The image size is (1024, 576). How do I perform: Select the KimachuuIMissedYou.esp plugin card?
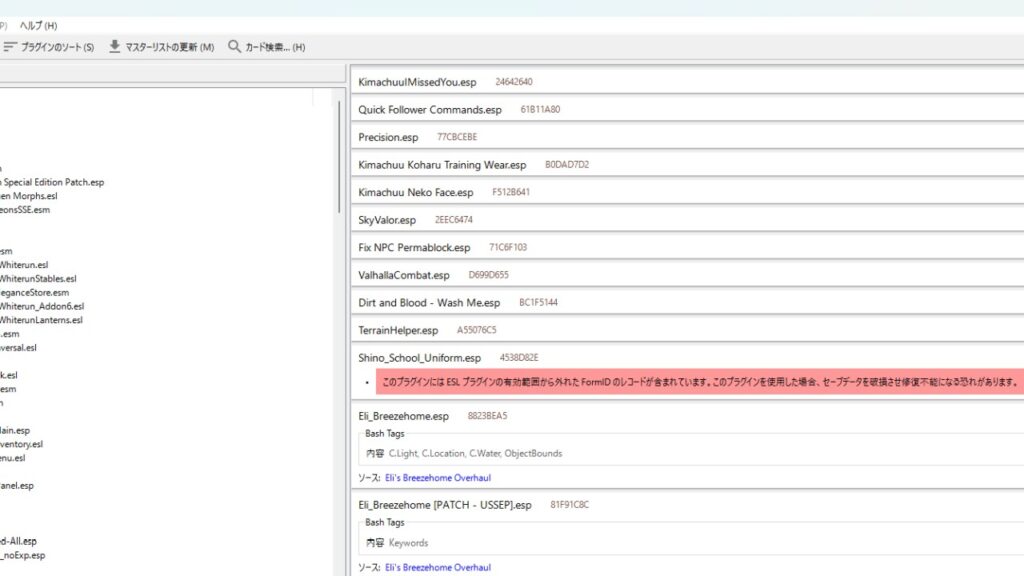[x=410, y=82]
